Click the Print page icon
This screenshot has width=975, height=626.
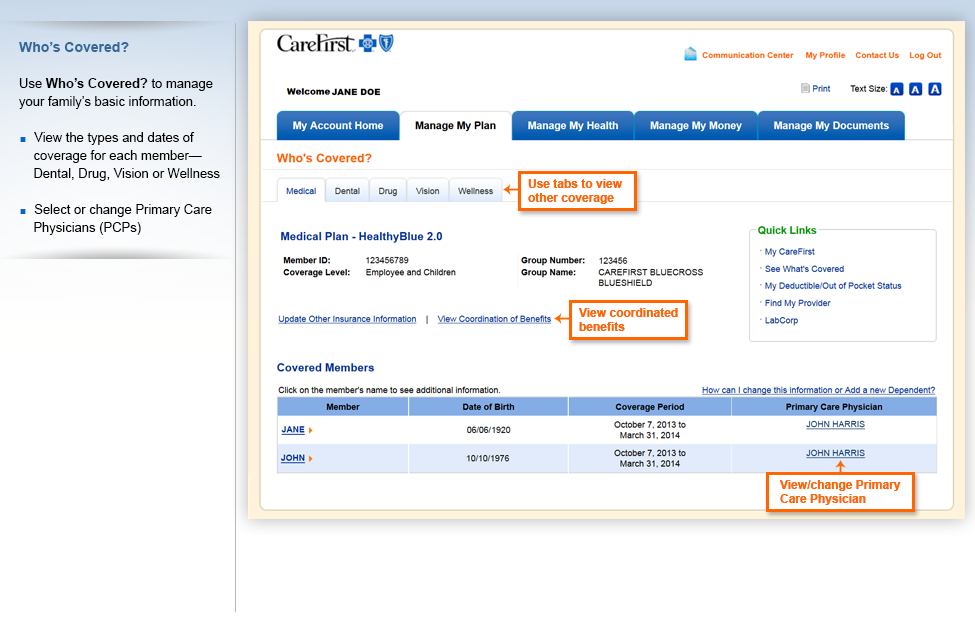point(805,88)
